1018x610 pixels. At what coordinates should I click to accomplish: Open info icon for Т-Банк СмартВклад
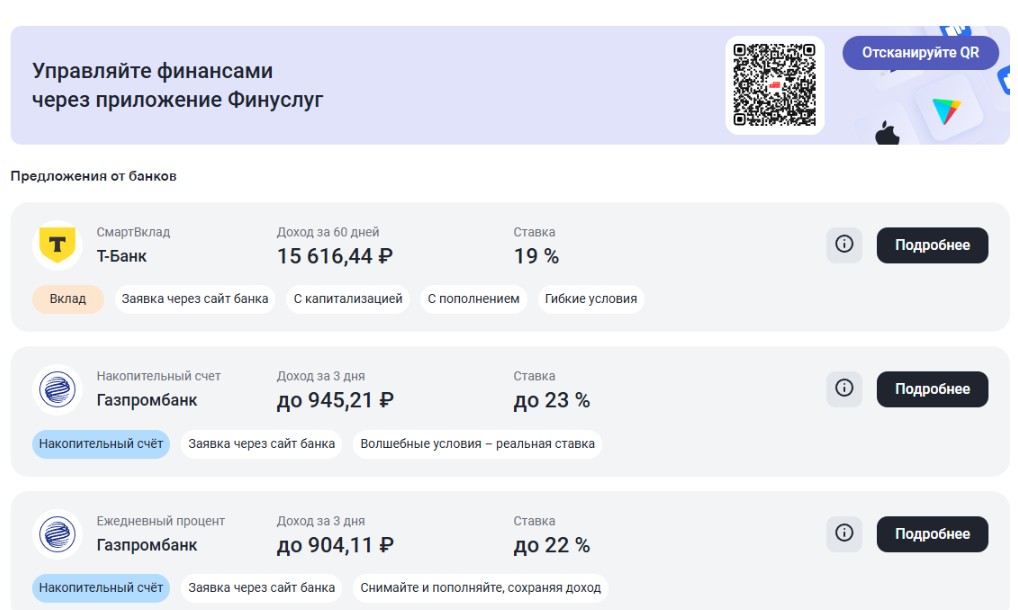pyautogui.click(x=844, y=245)
